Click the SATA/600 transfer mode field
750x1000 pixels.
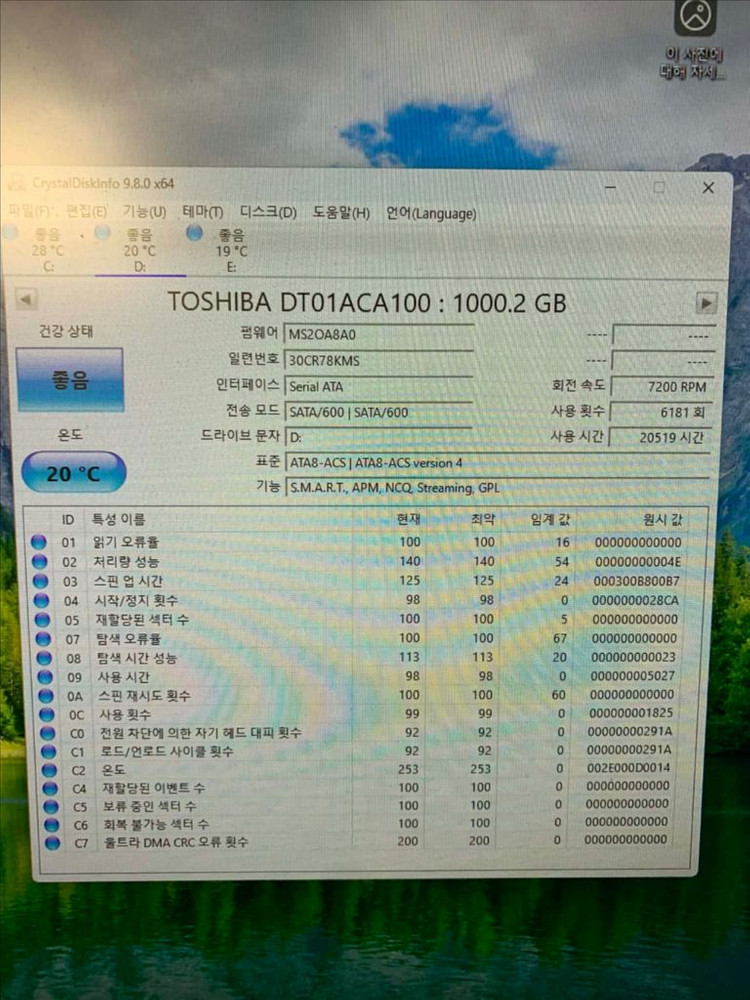(379, 412)
